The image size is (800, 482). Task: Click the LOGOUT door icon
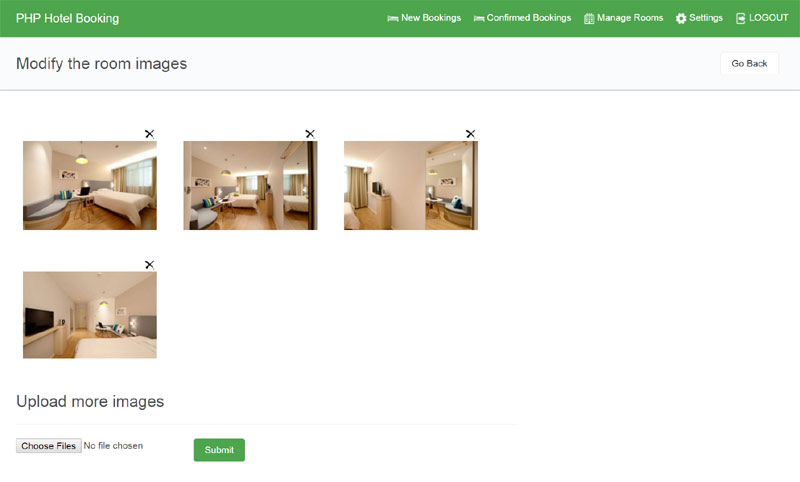pos(741,18)
